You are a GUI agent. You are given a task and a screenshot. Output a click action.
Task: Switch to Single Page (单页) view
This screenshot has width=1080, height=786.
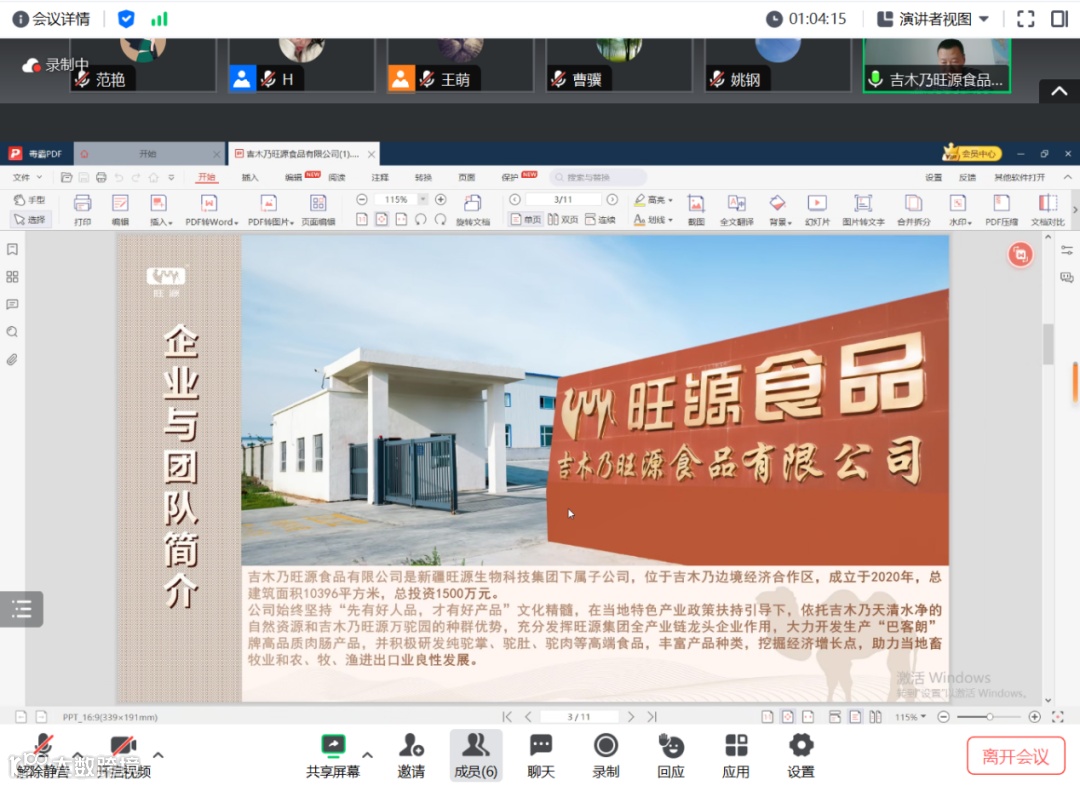(525, 220)
